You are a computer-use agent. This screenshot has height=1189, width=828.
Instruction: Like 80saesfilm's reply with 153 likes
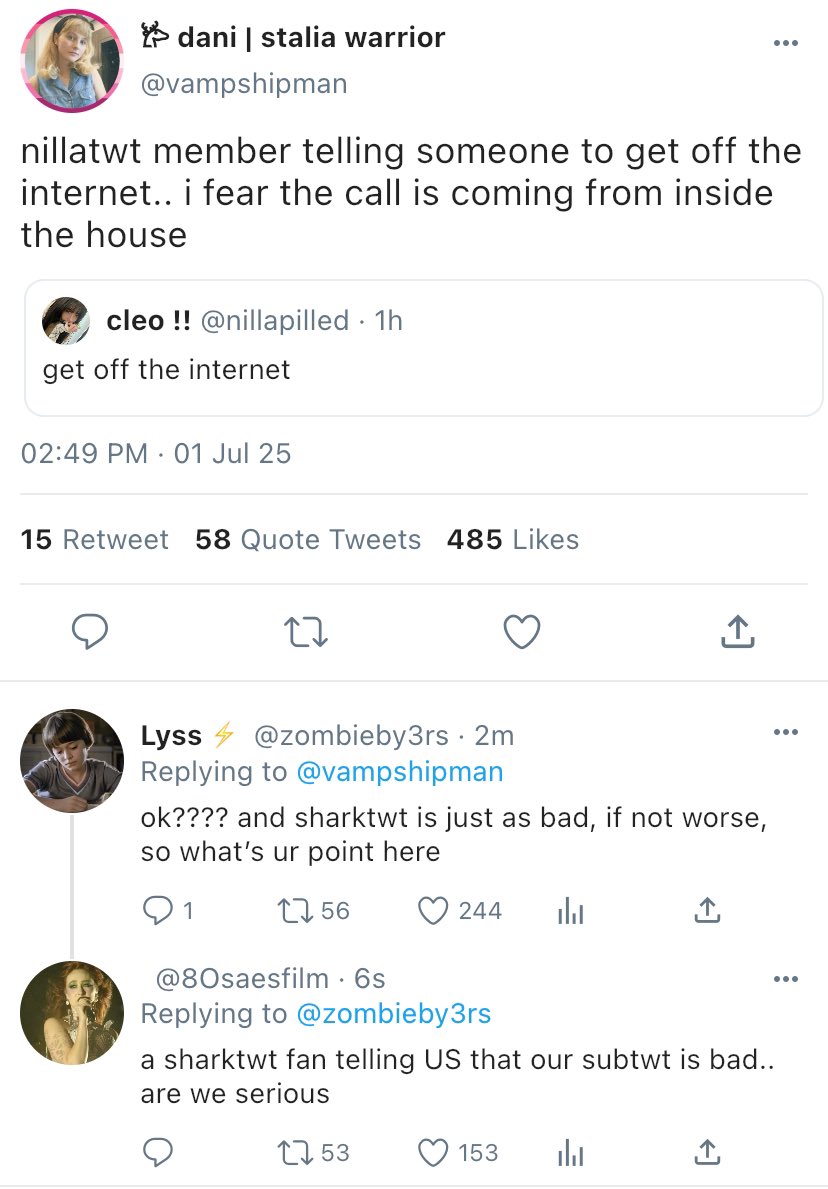point(433,1152)
